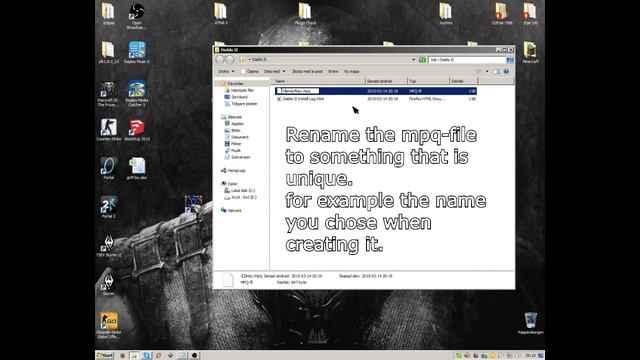This screenshot has height=360, width=640.
Task: Click the Ny mapp toolbar button
Action: tap(351, 71)
